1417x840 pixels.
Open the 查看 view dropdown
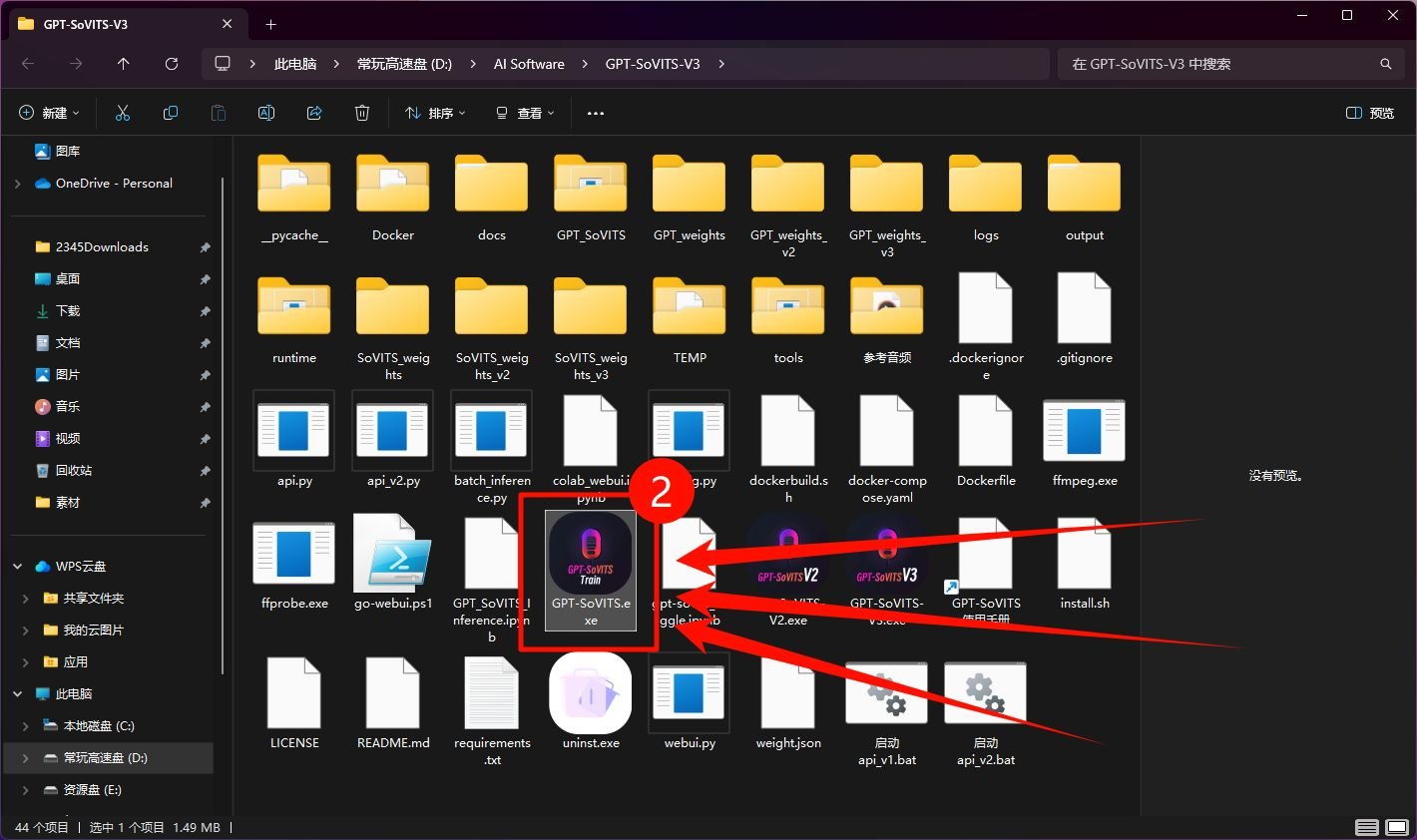point(524,112)
